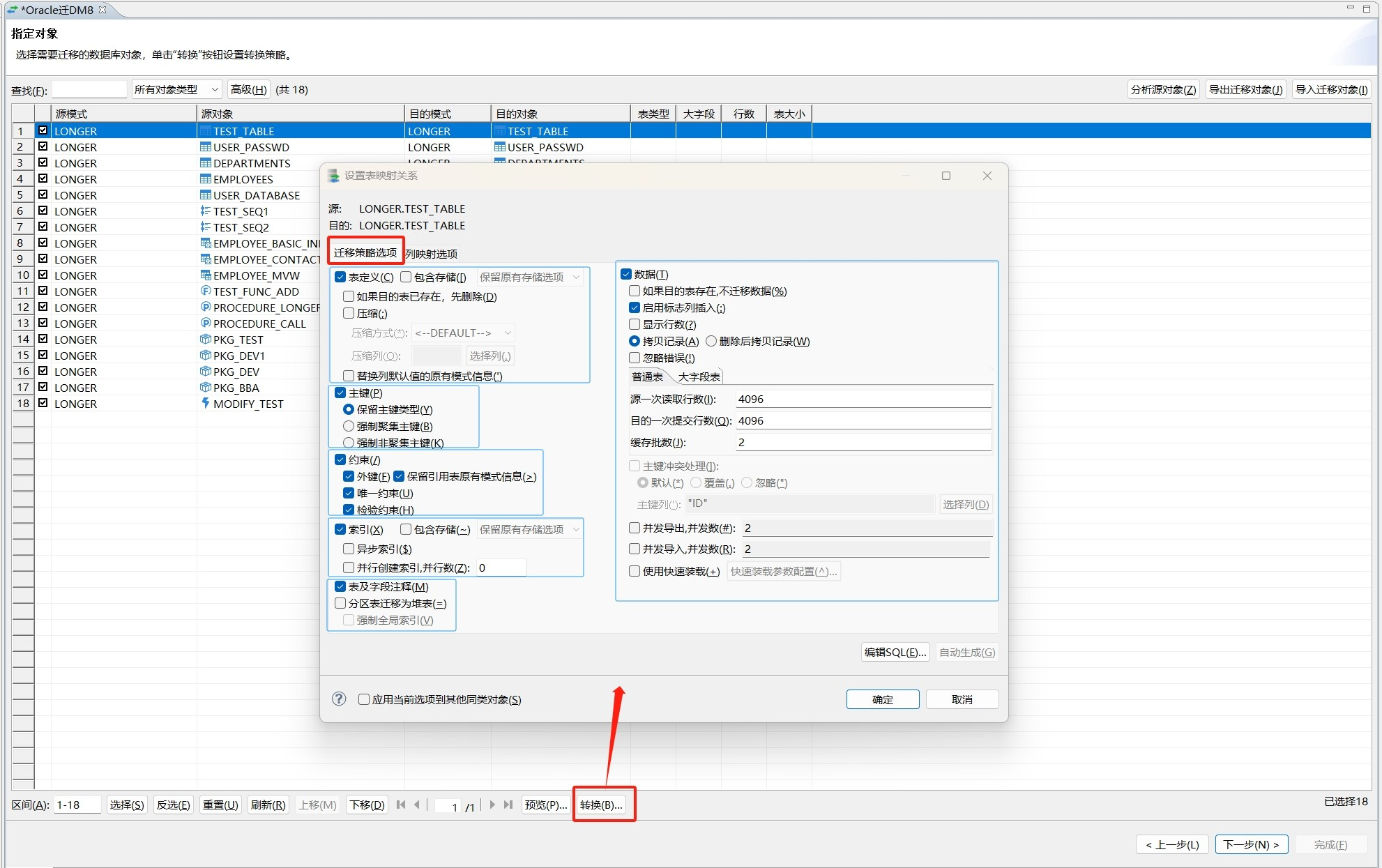Click the first page navigation arrow
The width and height of the screenshot is (1382, 868).
401,805
